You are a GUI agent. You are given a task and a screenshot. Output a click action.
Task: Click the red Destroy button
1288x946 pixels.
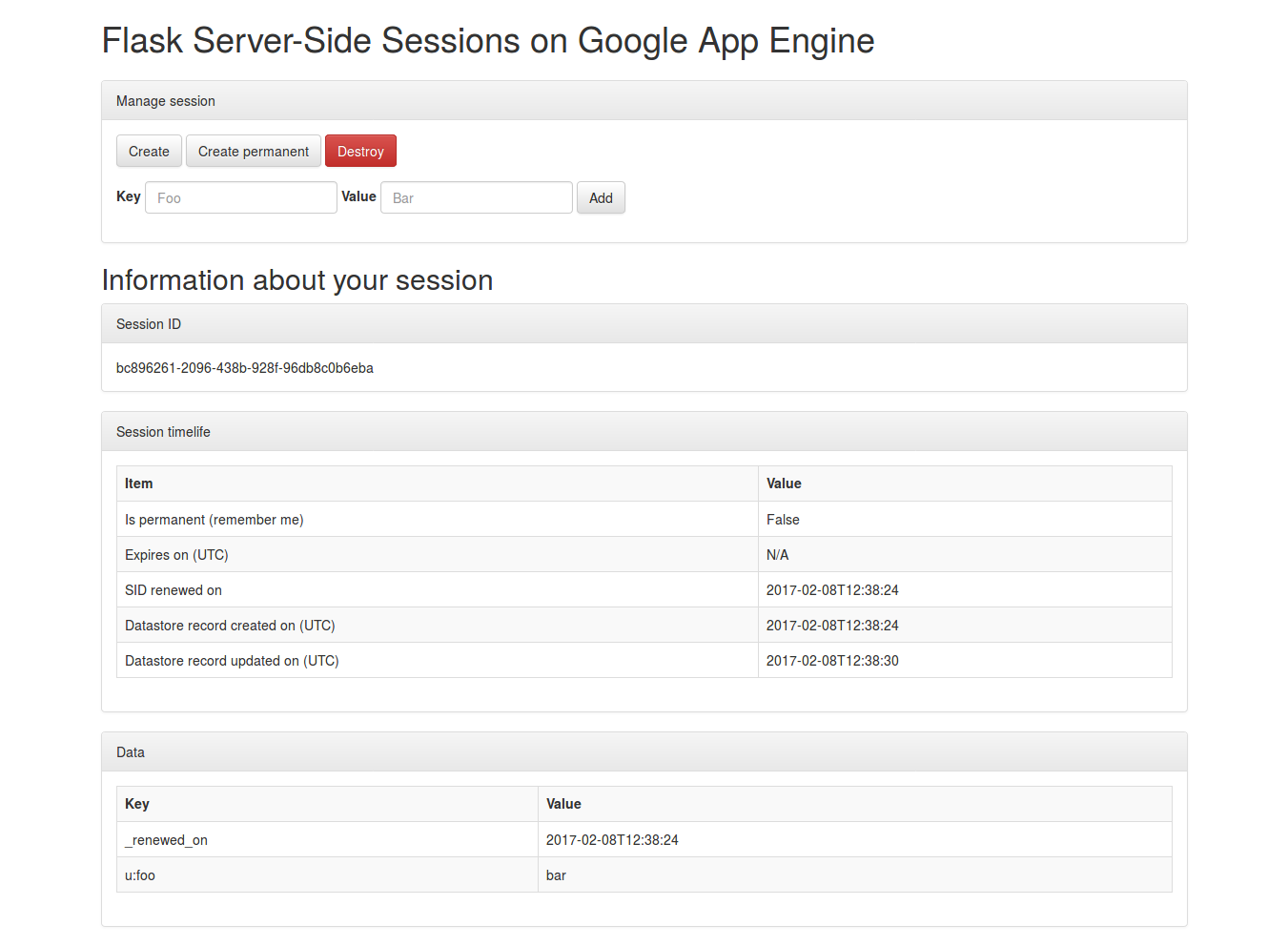pyautogui.click(x=360, y=151)
